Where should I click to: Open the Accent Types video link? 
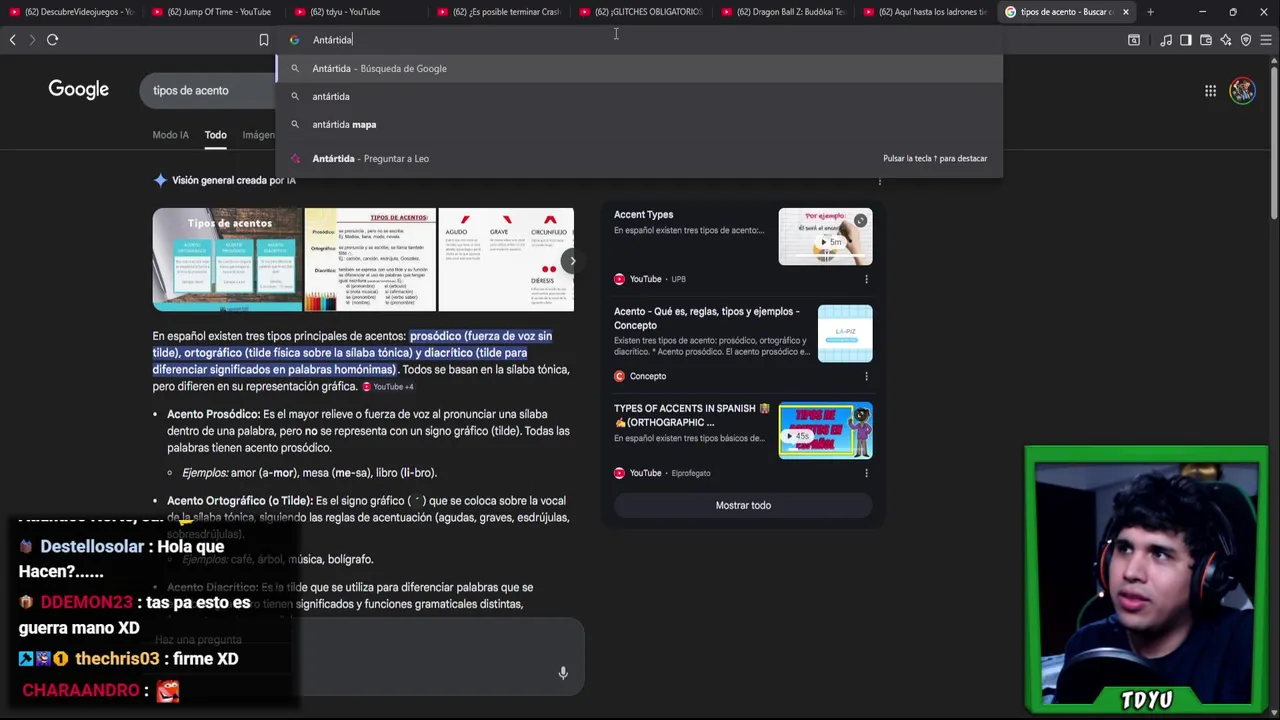pos(643,215)
